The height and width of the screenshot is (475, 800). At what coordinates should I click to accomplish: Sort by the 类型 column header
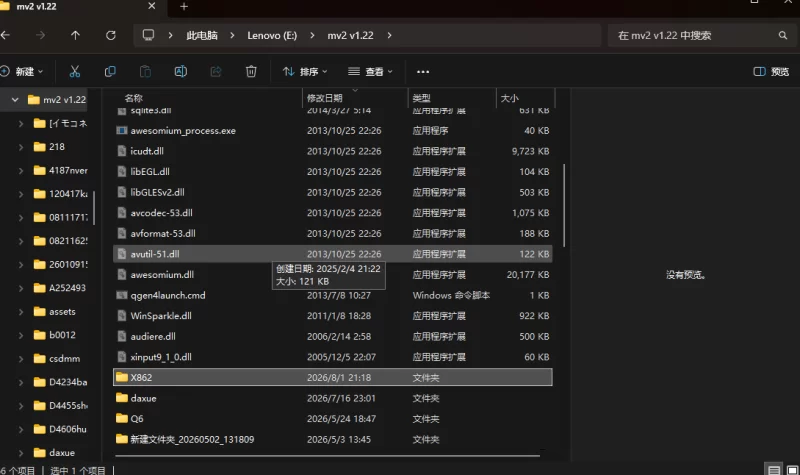click(421, 98)
